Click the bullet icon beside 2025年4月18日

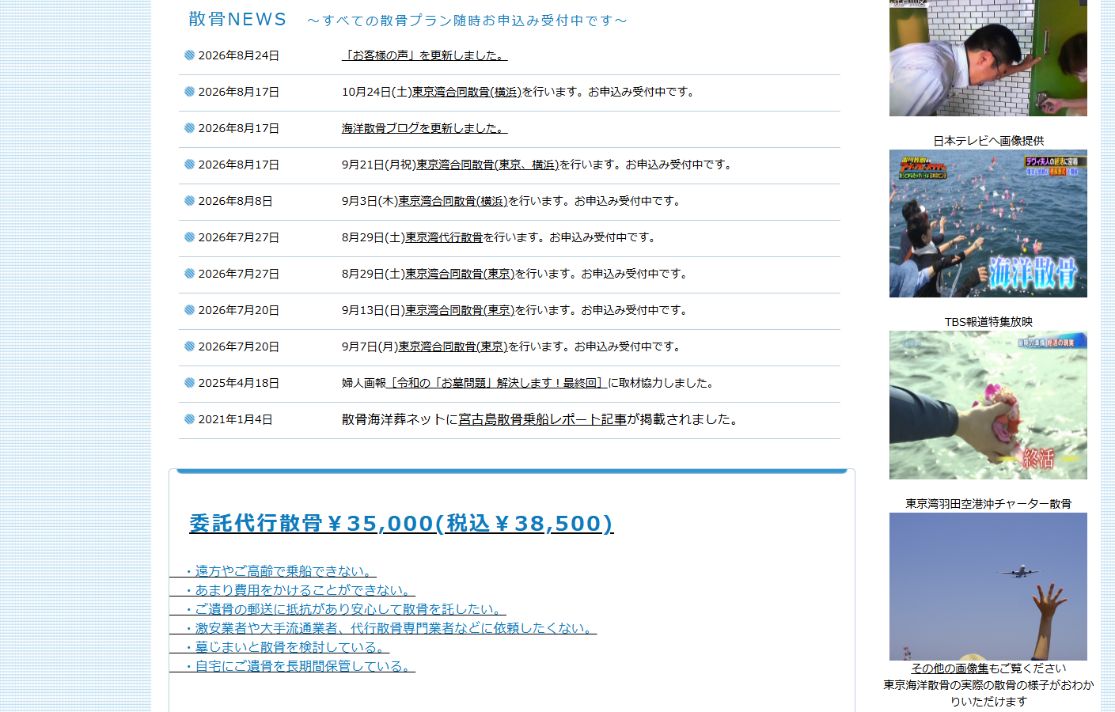point(189,383)
